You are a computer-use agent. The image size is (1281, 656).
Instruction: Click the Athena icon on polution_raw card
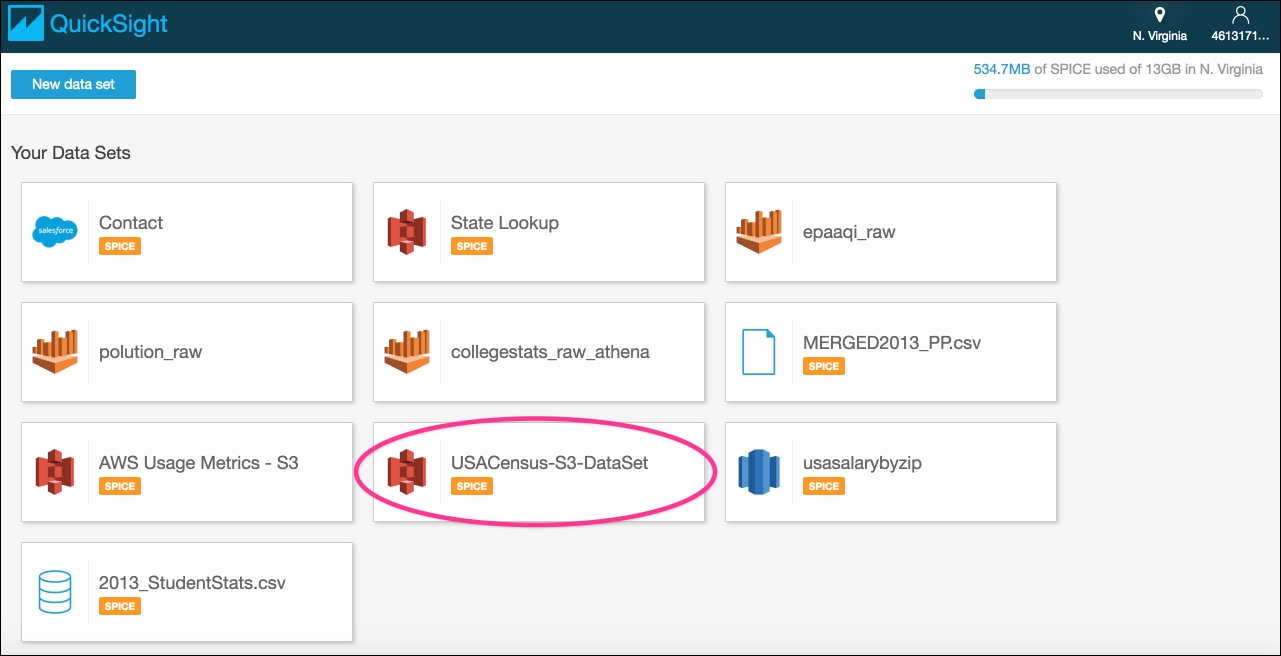coord(55,351)
